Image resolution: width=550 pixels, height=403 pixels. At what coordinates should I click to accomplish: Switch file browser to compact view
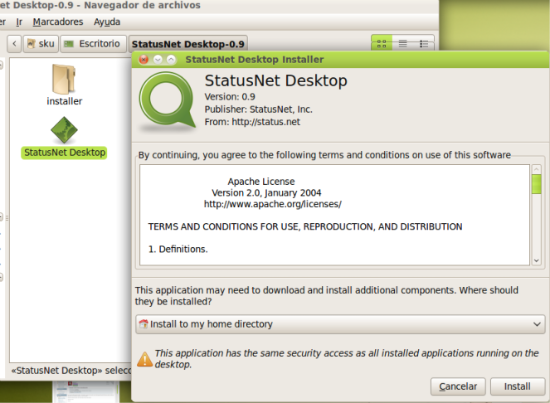[x=424, y=44]
